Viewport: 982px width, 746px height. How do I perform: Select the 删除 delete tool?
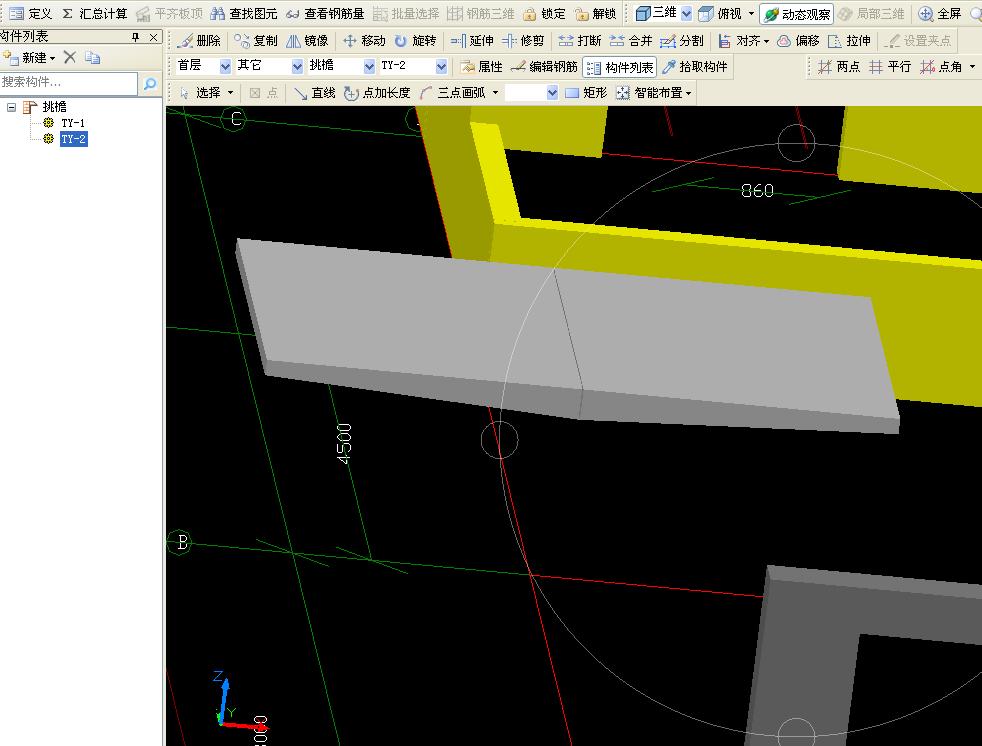coord(199,41)
